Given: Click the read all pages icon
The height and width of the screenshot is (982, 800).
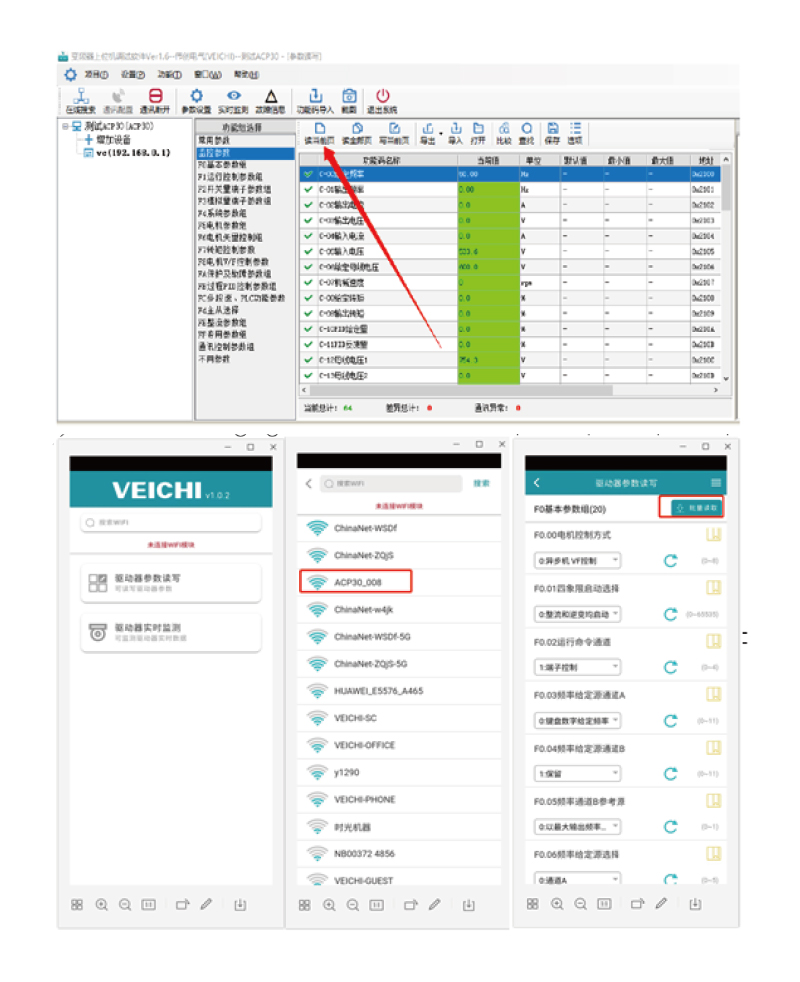Looking at the screenshot, I should pyautogui.click(x=357, y=128).
